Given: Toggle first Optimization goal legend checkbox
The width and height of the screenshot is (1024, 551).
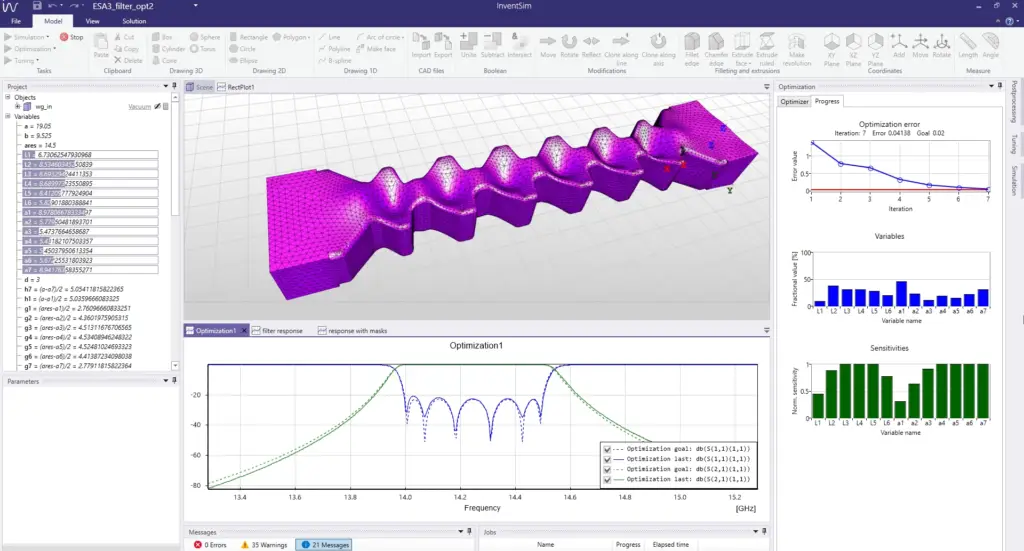Looking at the screenshot, I should [x=608, y=449].
